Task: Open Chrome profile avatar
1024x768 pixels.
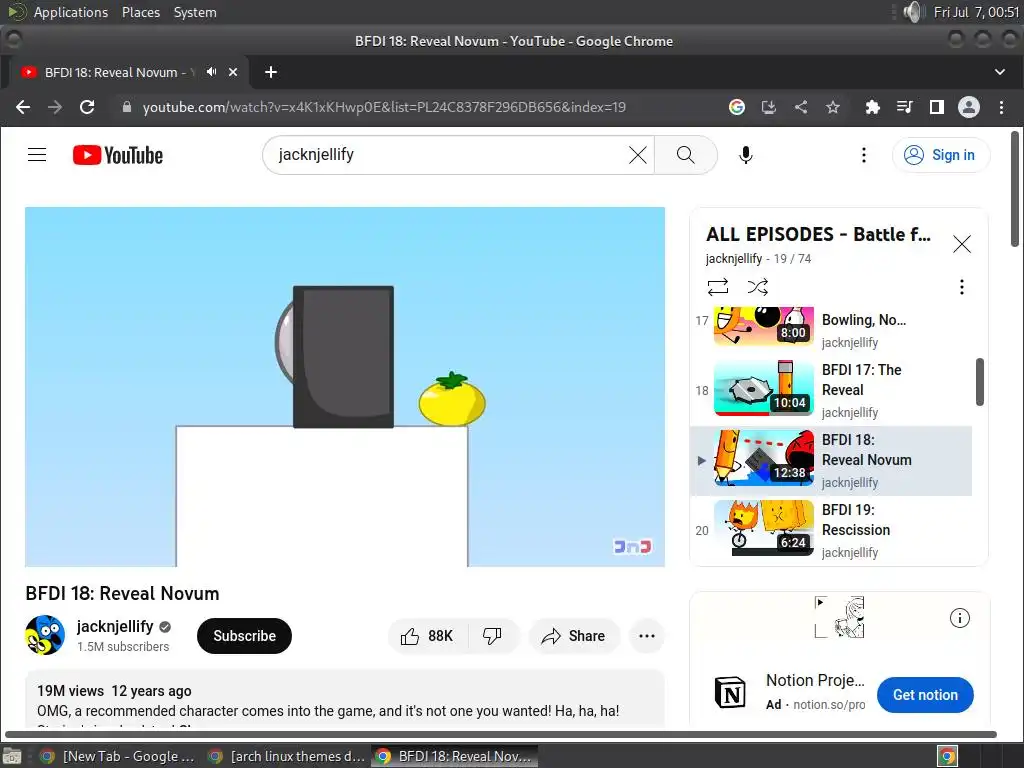Action: click(968, 107)
